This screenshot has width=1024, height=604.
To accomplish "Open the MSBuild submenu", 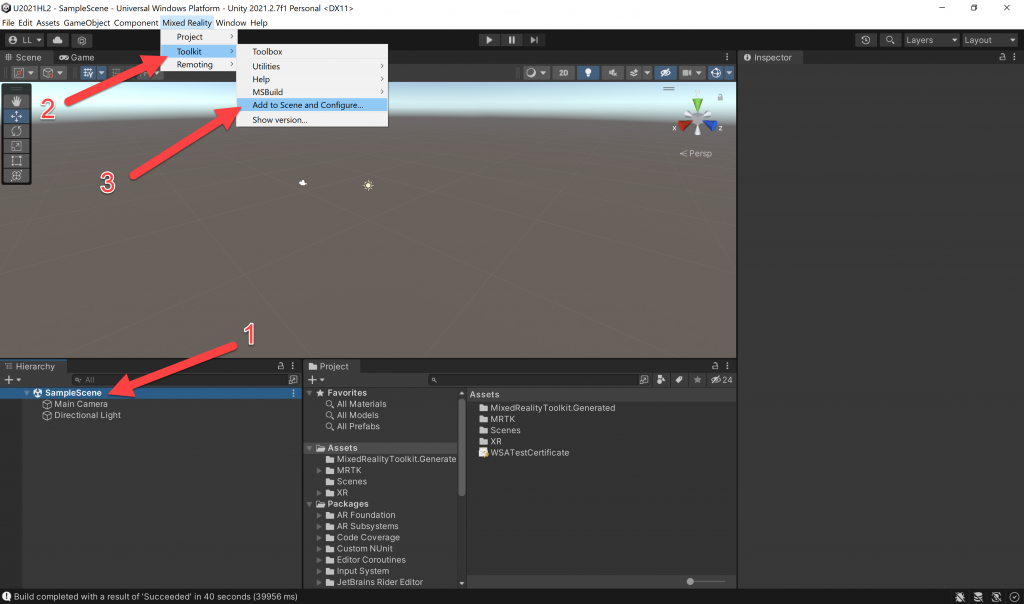I will point(312,92).
